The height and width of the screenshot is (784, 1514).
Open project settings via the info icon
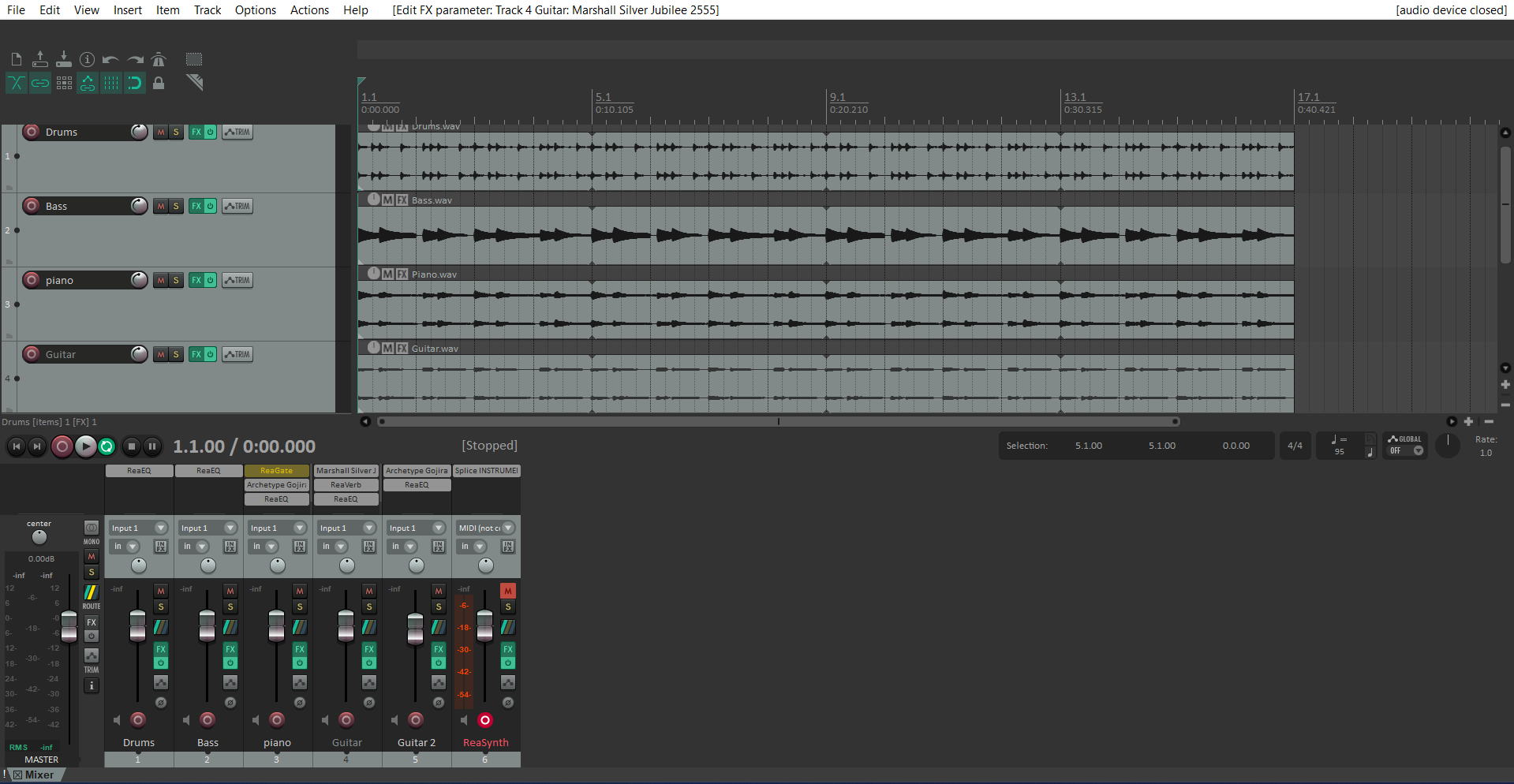(x=88, y=59)
